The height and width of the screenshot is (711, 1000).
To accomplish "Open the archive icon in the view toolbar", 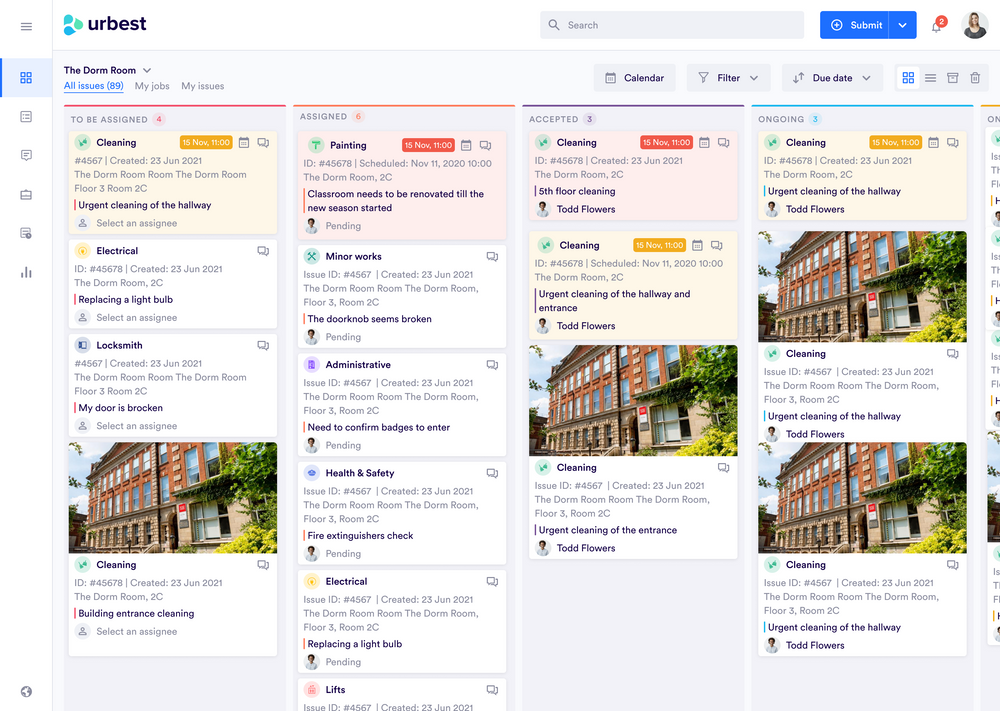I will point(950,77).
